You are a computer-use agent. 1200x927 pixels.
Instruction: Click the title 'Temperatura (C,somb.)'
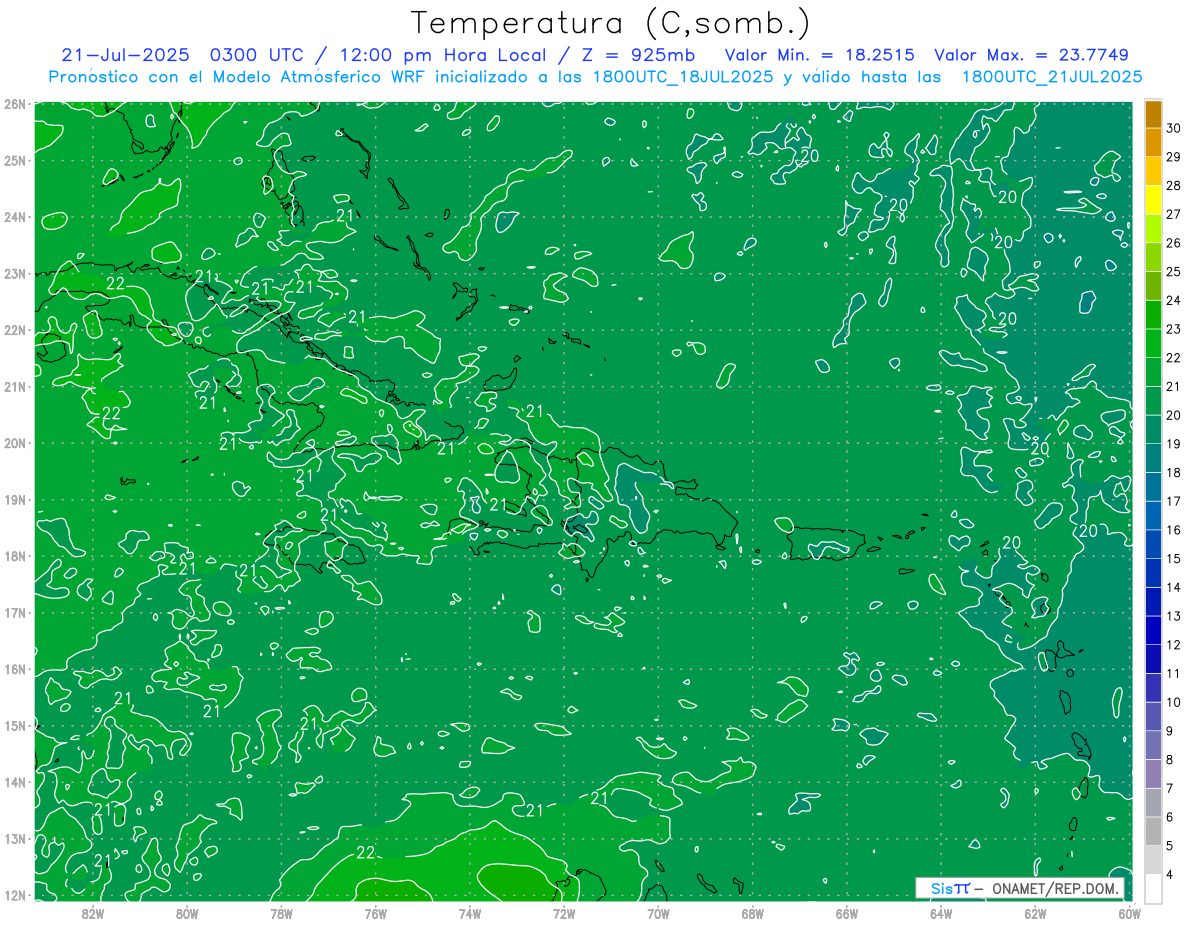(610, 23)
